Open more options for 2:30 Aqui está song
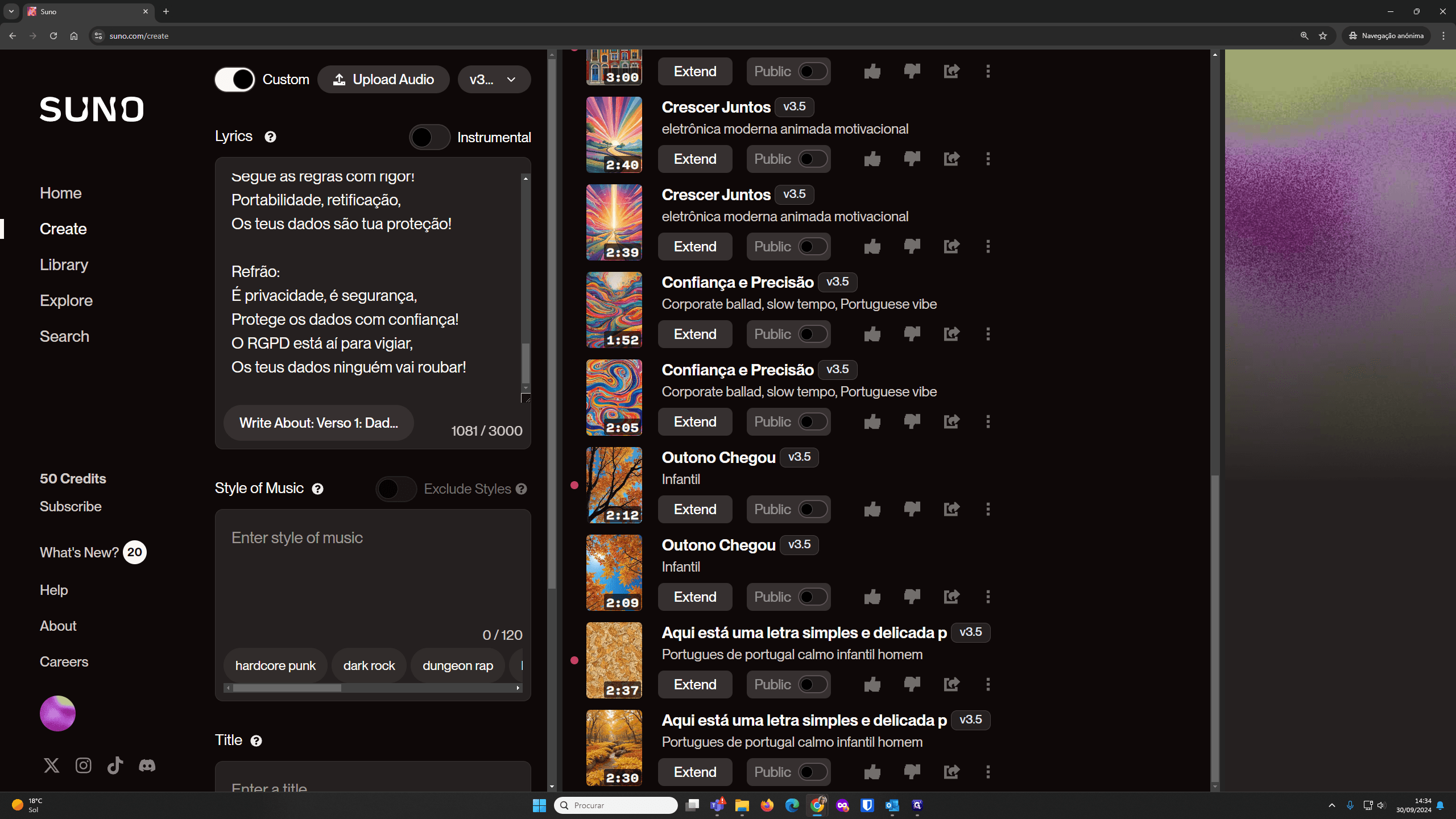Image resolution: width=1456 pixels, height=819 pixels. tap(988, 772)
